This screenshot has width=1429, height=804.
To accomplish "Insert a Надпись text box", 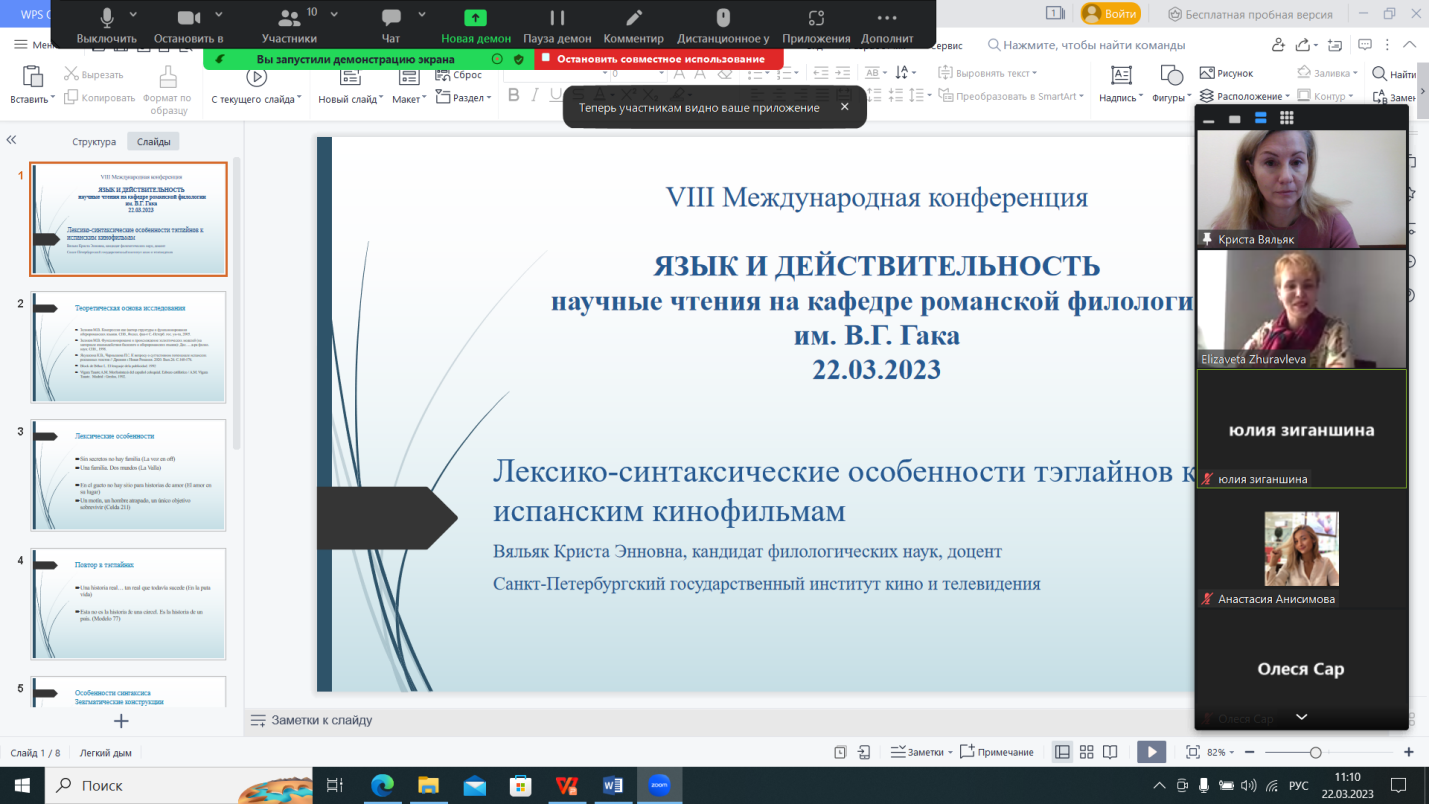I will (x=1121, y=84).
